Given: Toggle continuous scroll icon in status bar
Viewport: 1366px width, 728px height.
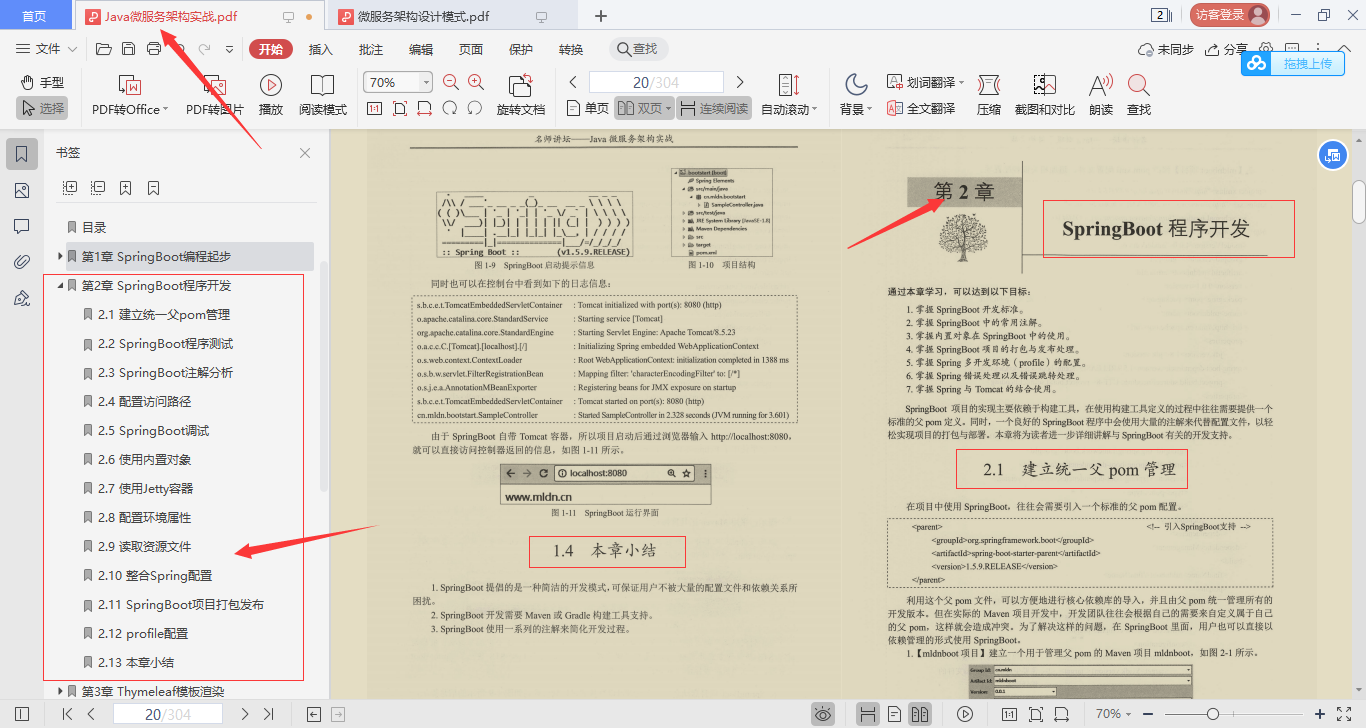Looking at the screenshot, I should tap(868, 714).
